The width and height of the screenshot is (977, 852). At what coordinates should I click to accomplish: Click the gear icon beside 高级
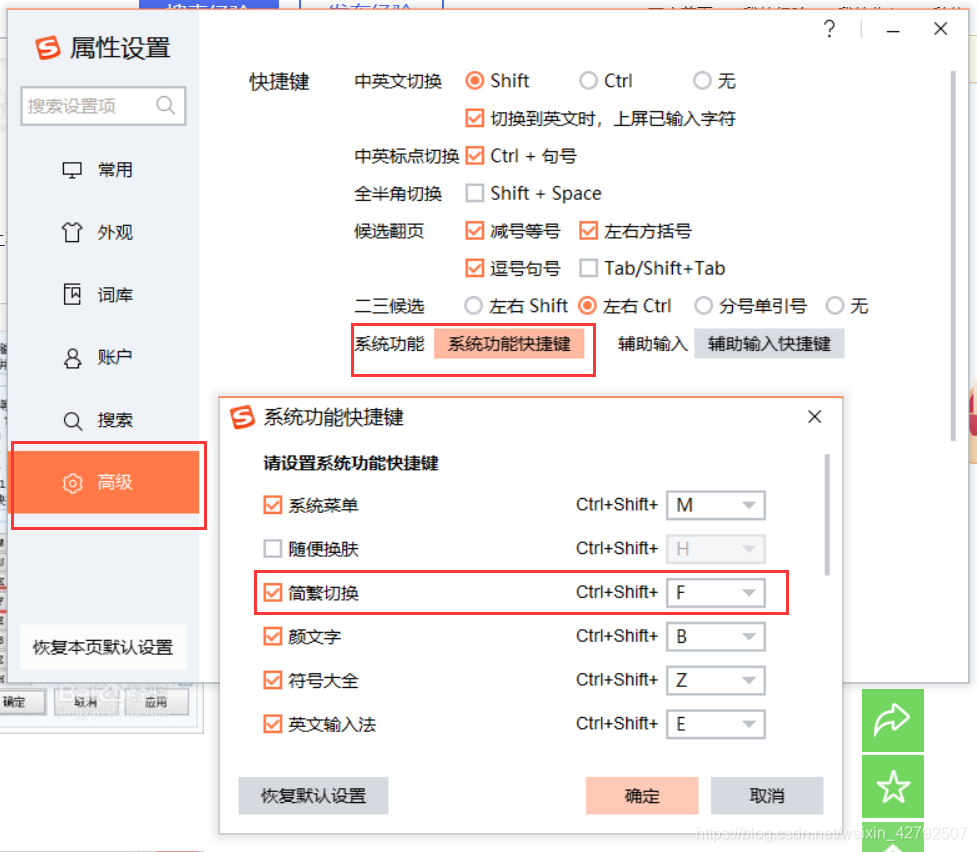point(72,483)
